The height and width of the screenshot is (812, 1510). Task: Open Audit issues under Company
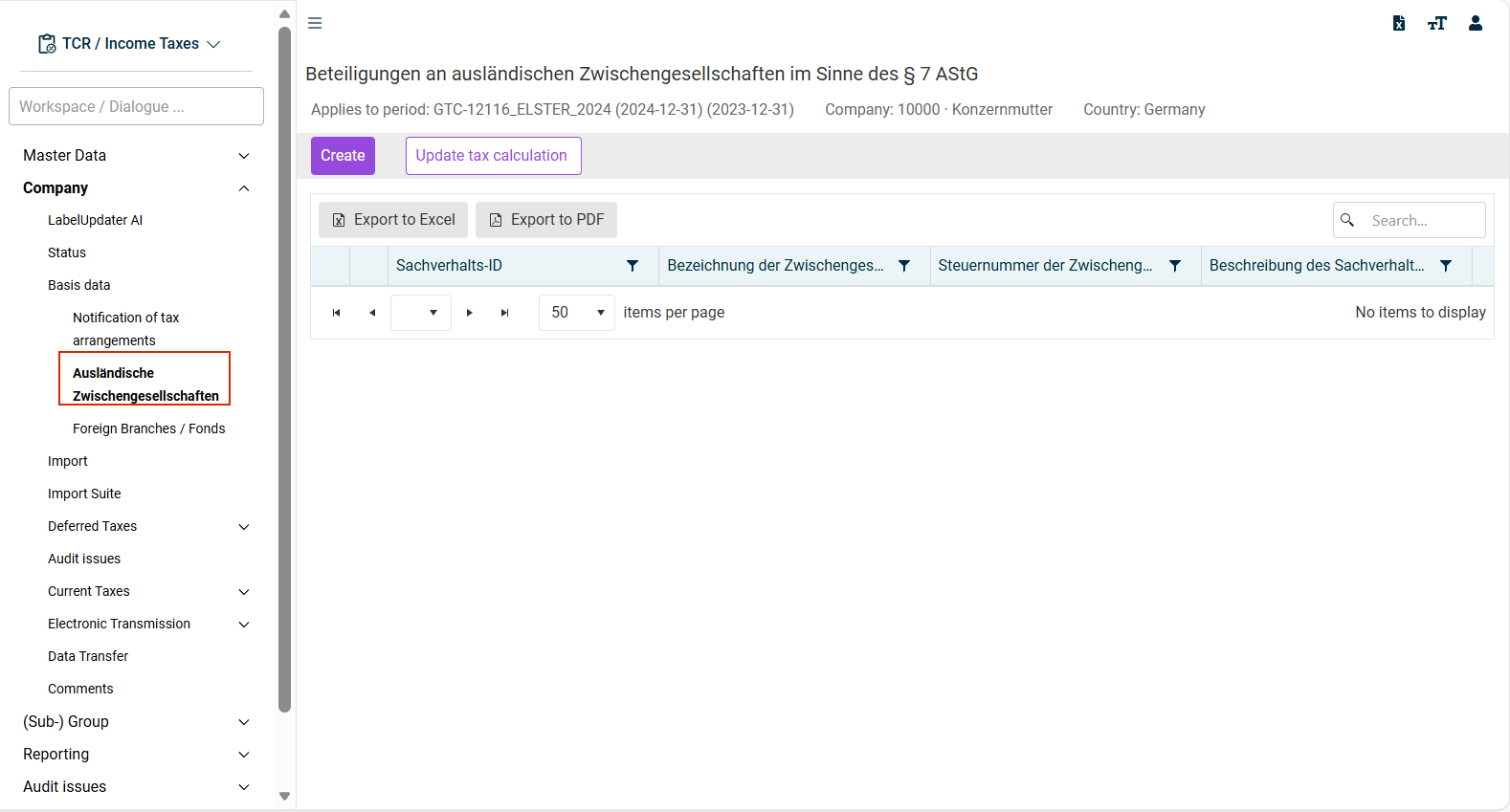[84, 559]
